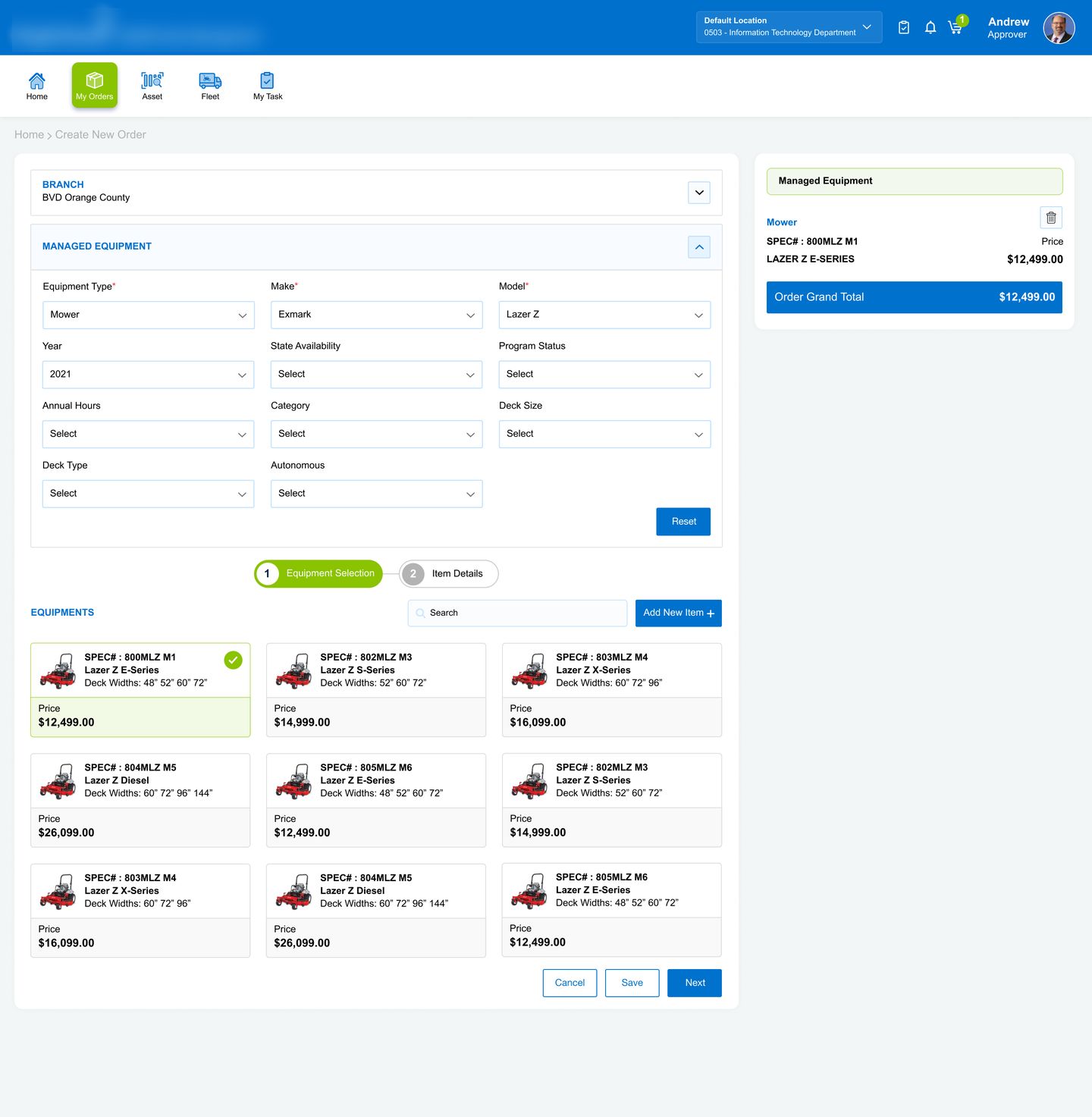Image resolution: width=1092 pixels, height=1117 pixels.
Task: Show notifications with the bell icon
Action: (930, 27)
